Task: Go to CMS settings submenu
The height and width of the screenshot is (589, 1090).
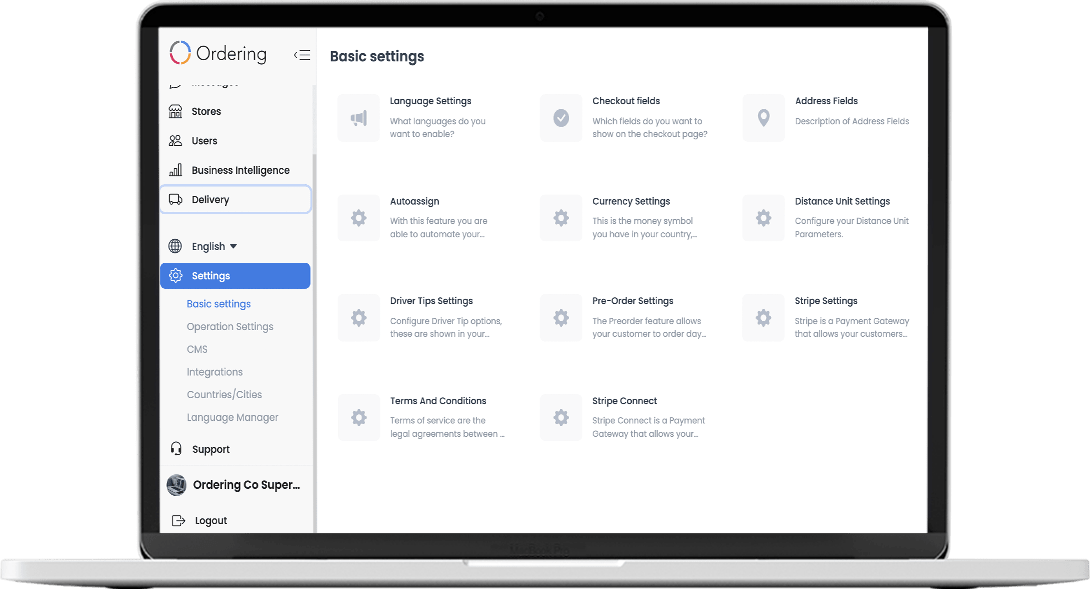Action: [x=197, y=349]
